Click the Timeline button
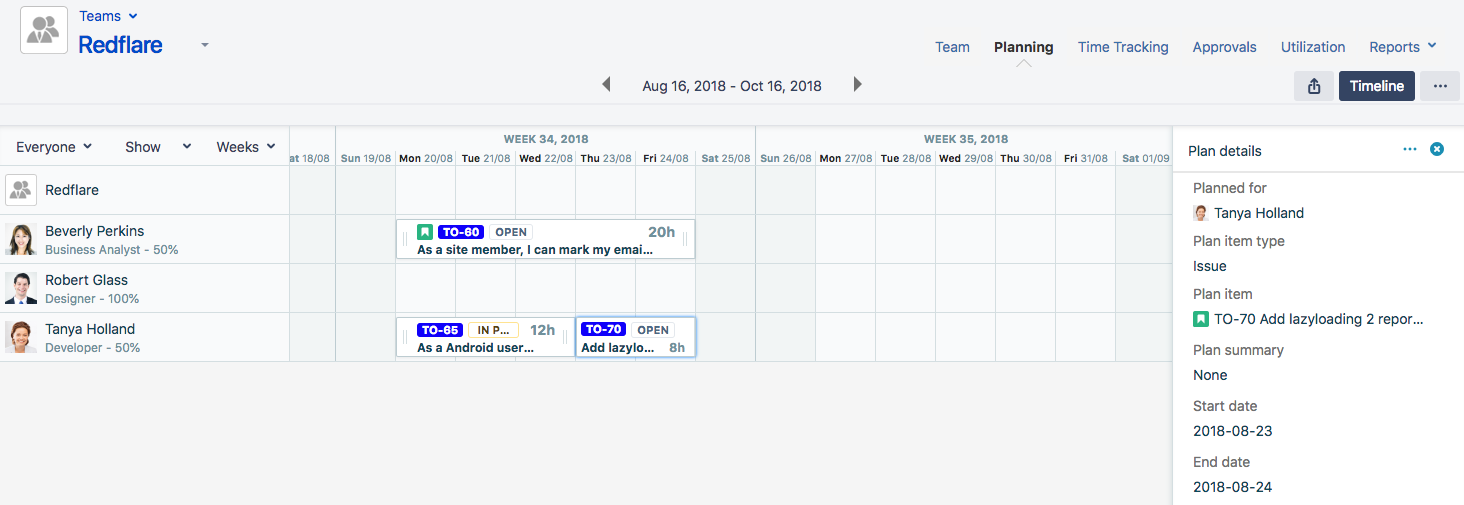 click(1376, 86)
